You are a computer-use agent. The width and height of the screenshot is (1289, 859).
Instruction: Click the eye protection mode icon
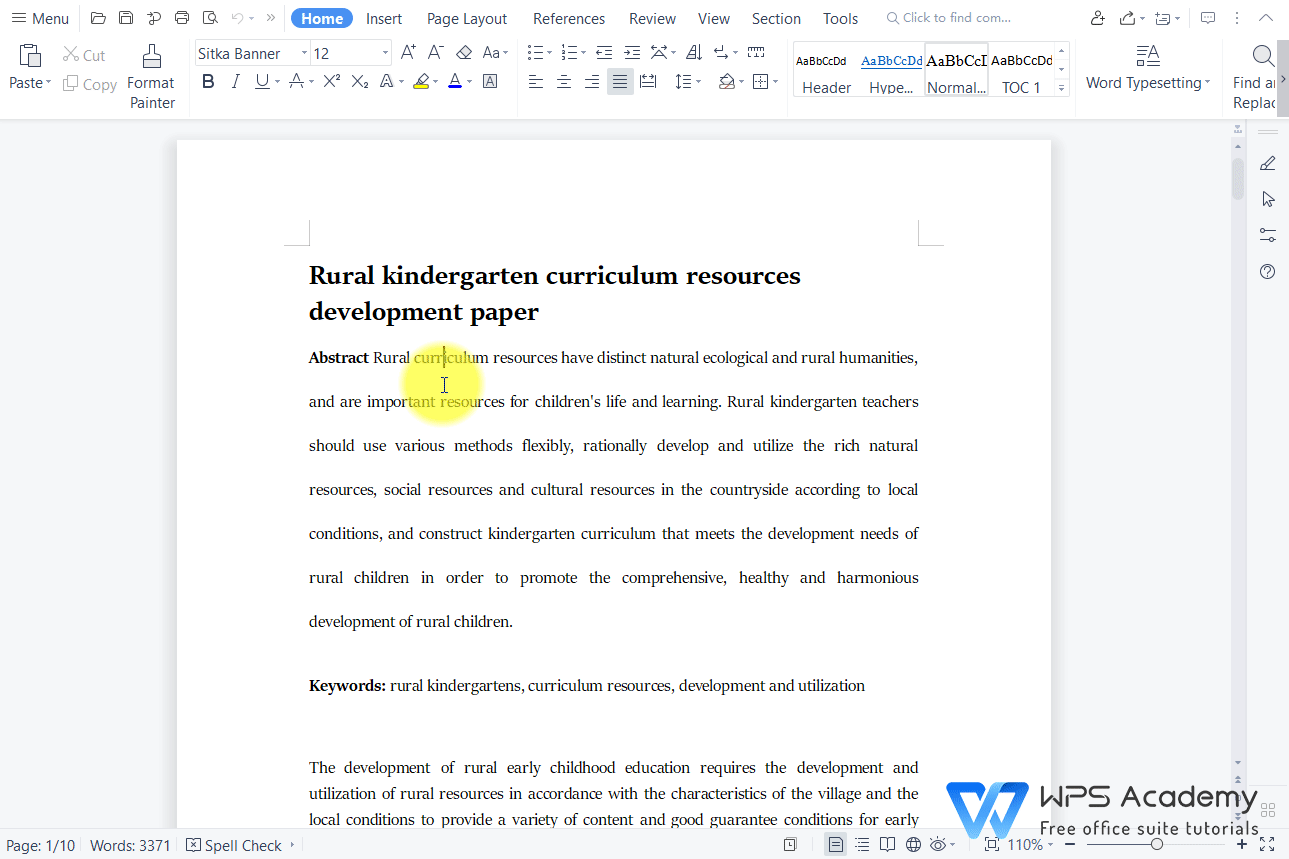click(x=937, y=844)
